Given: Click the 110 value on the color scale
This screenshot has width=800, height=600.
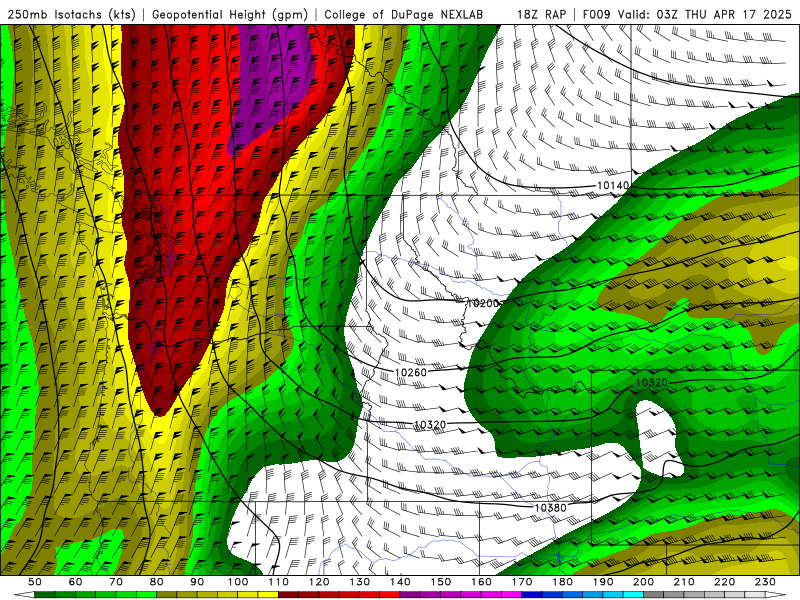Looking at the screenshot, I should [x=279, y=582].
